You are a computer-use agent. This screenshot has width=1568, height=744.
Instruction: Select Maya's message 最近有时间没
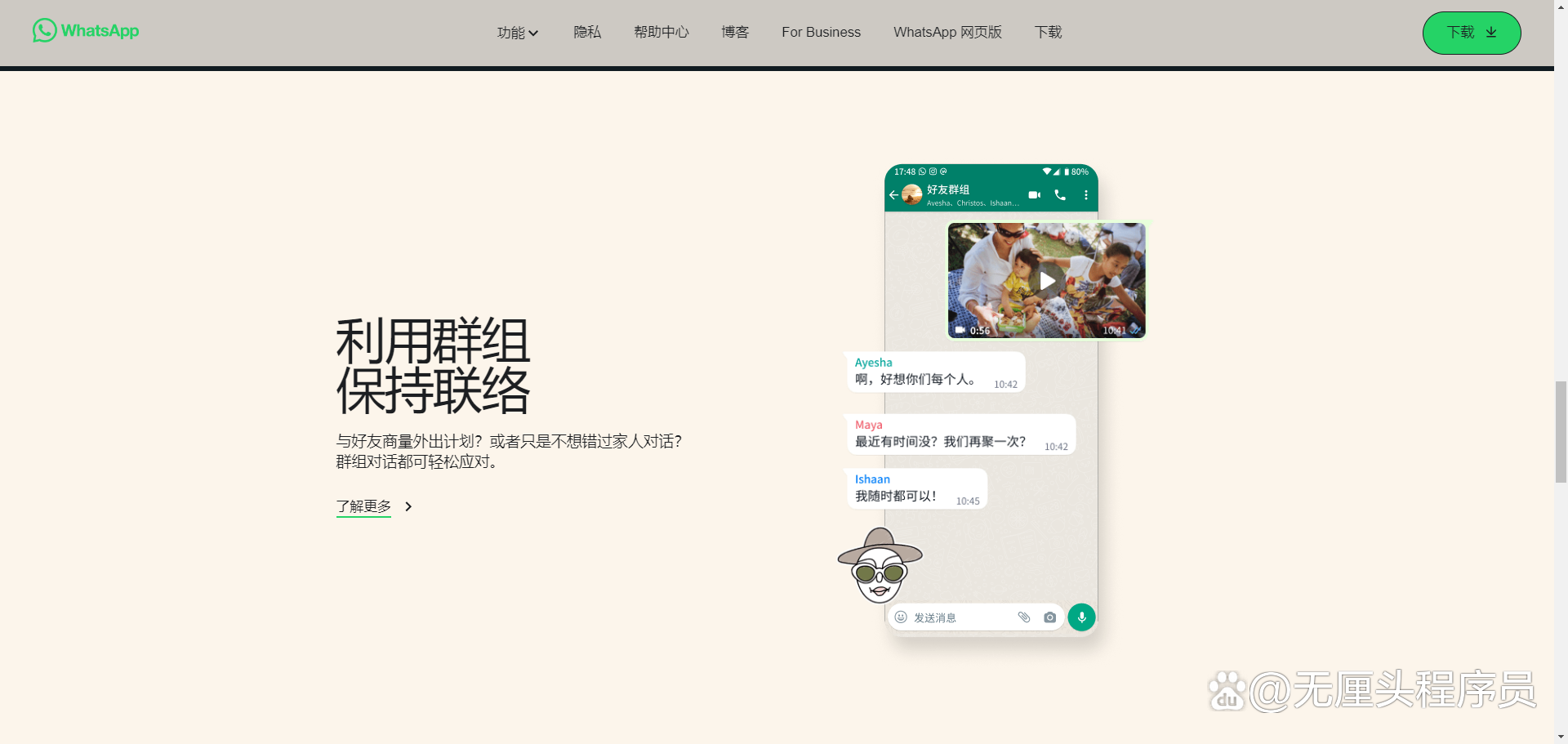960,434
